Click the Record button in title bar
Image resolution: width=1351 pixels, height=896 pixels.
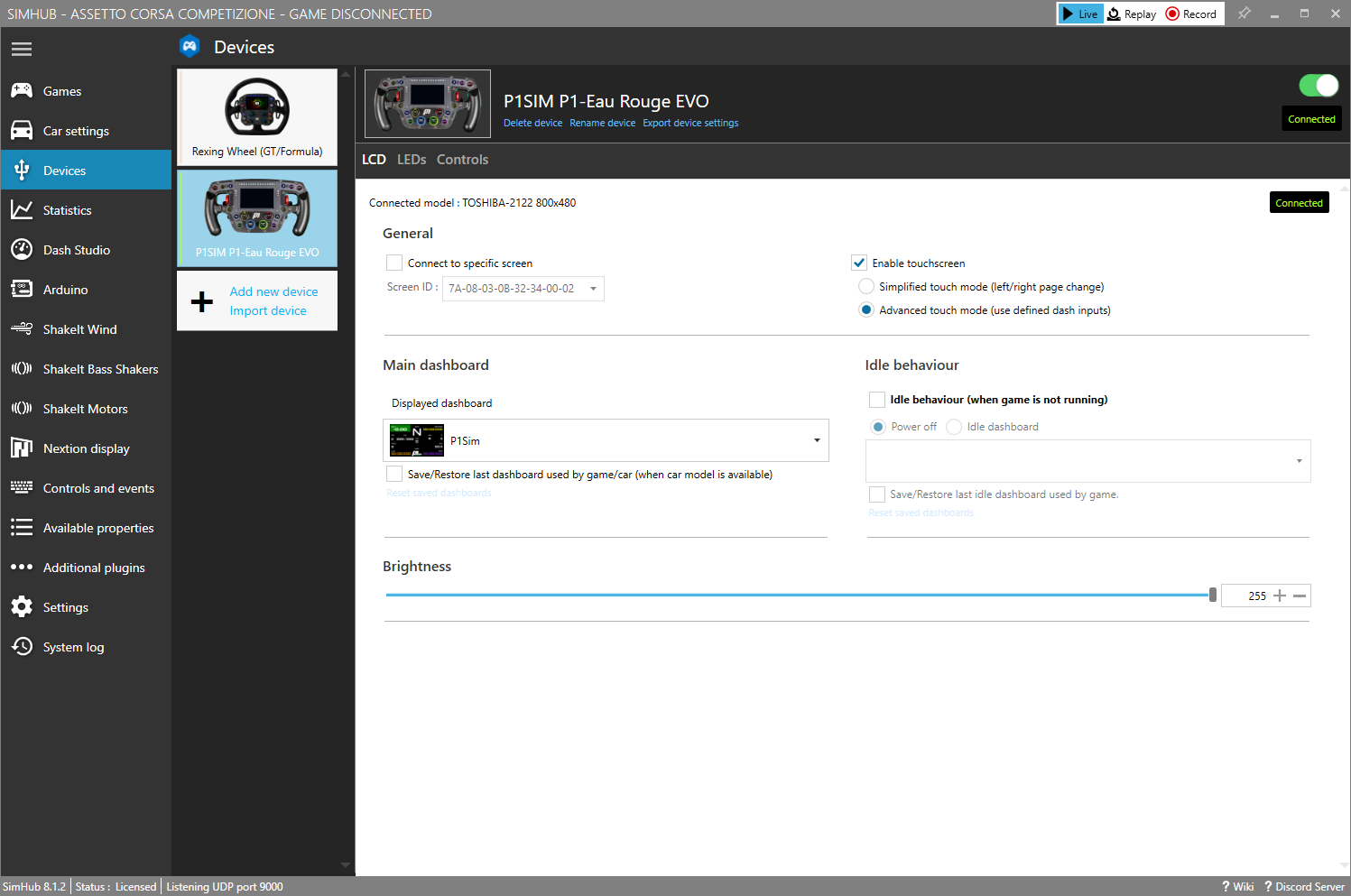pos(1191,14)
